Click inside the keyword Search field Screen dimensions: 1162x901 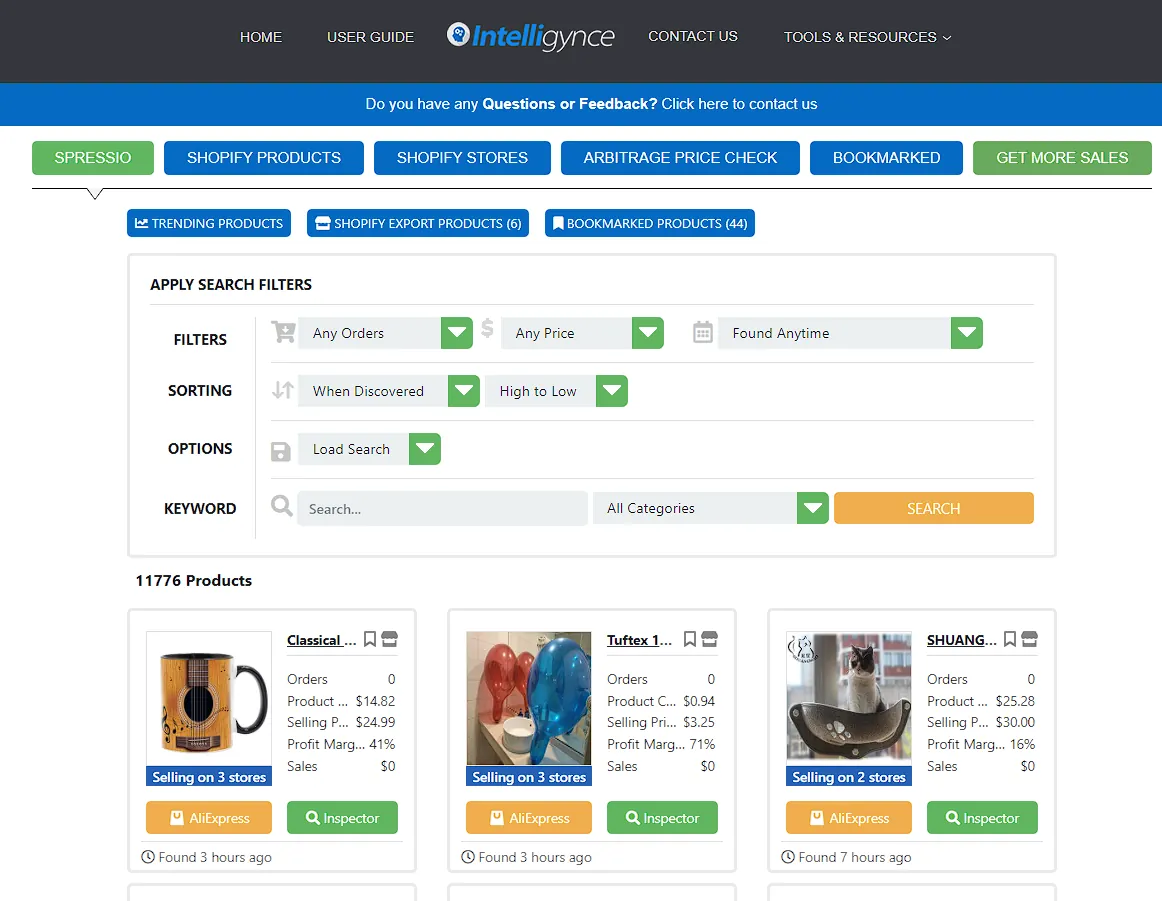tap(442, 508)
